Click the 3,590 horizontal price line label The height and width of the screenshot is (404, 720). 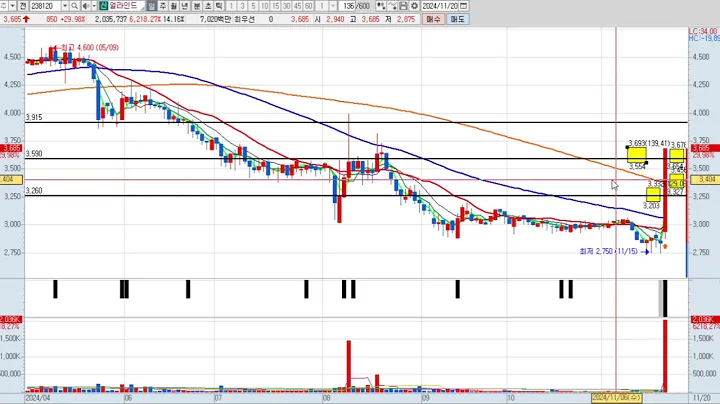[x=34, y=154]
